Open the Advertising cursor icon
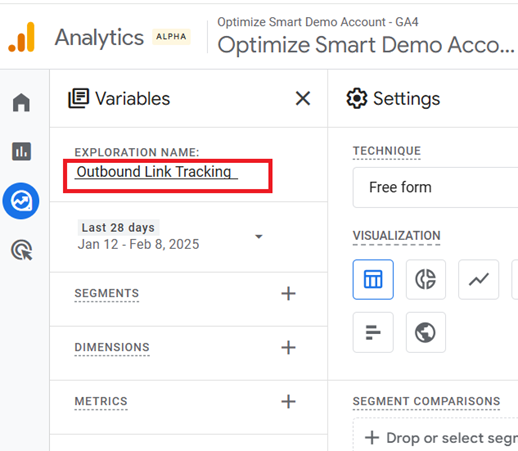518x451 pixels. pyautogui.click(x=22, y=250)
